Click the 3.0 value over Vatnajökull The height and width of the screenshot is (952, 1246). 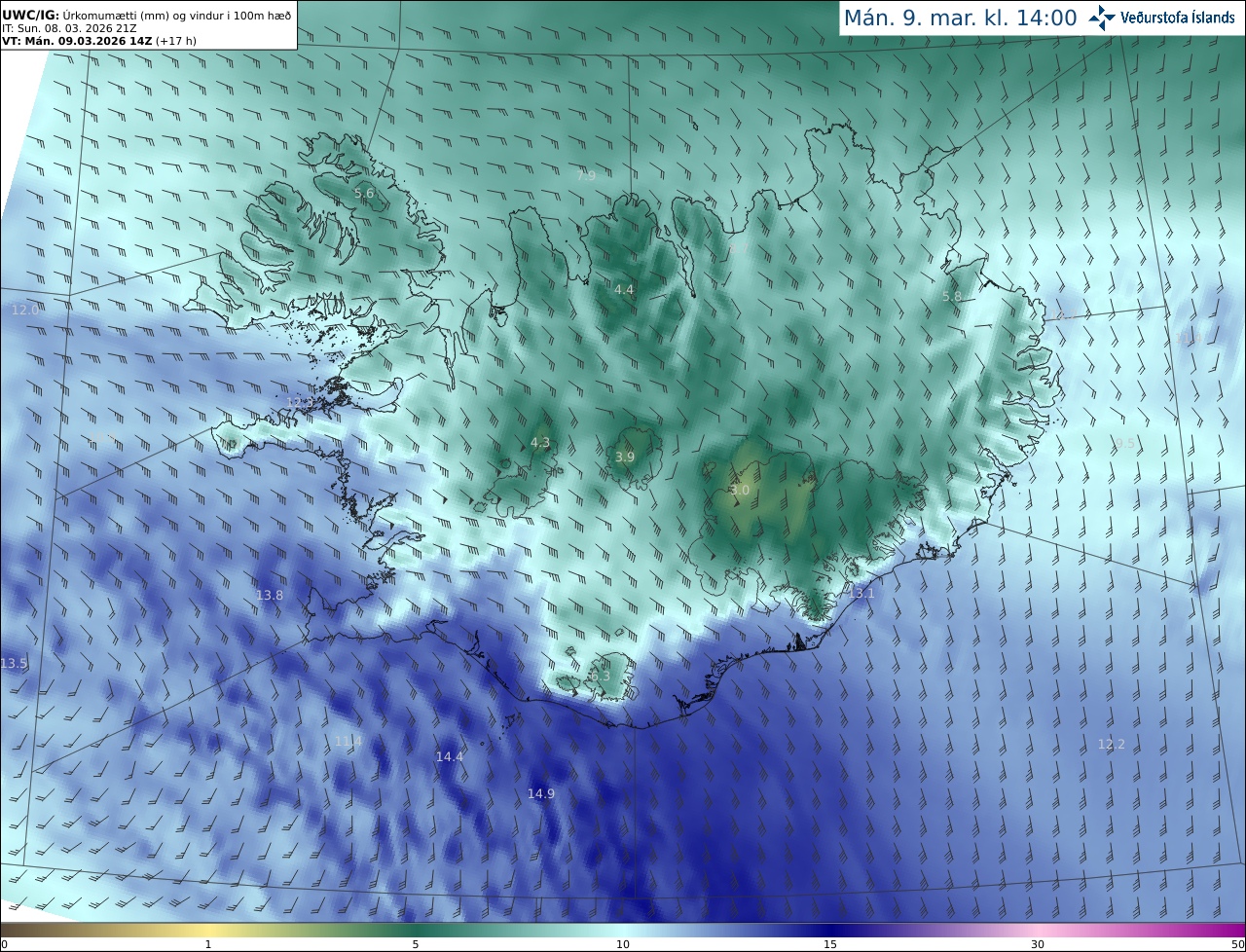click(740, 491)
